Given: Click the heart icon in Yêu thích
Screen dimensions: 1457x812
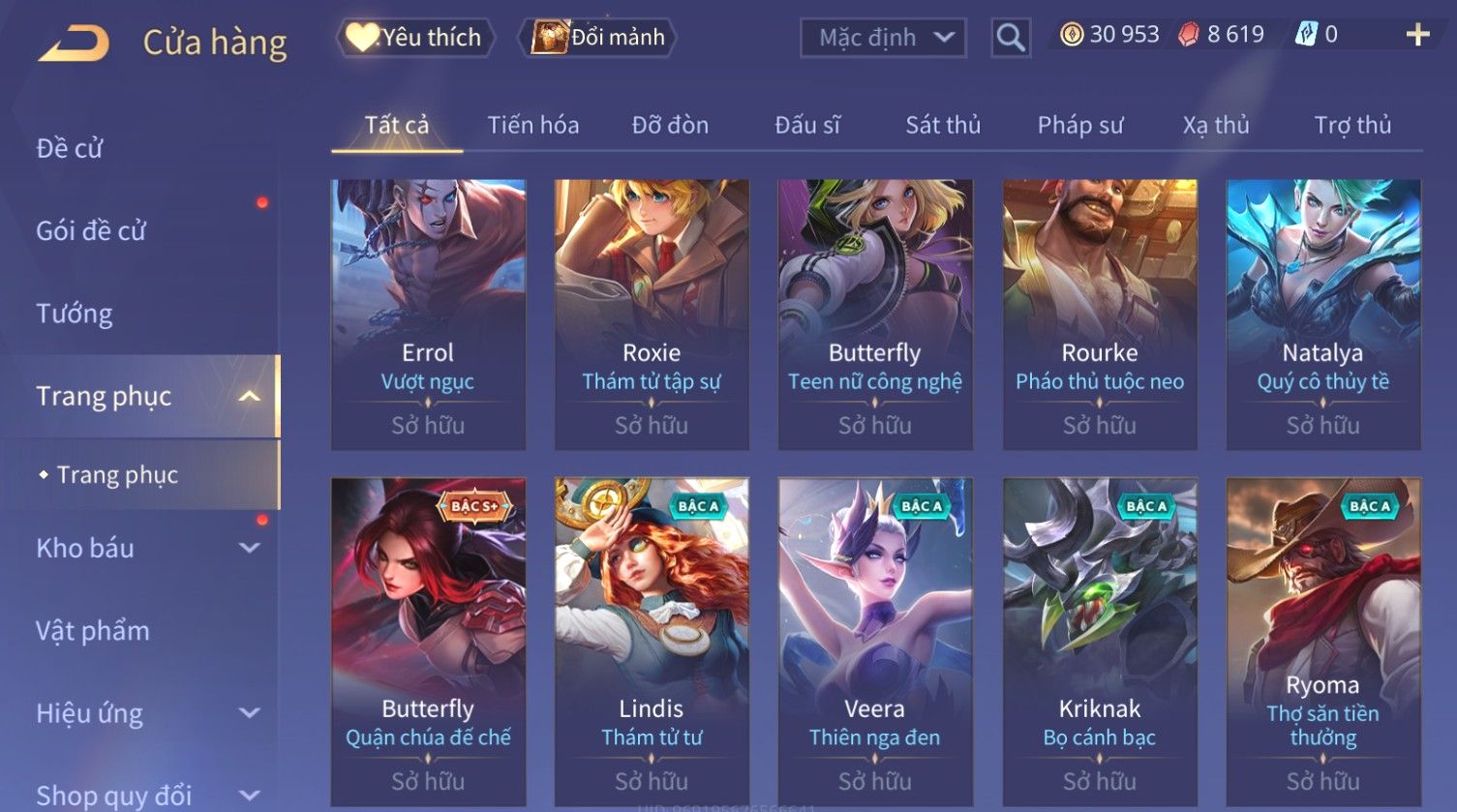Looking at the screenshot, I should click(361, 37).
